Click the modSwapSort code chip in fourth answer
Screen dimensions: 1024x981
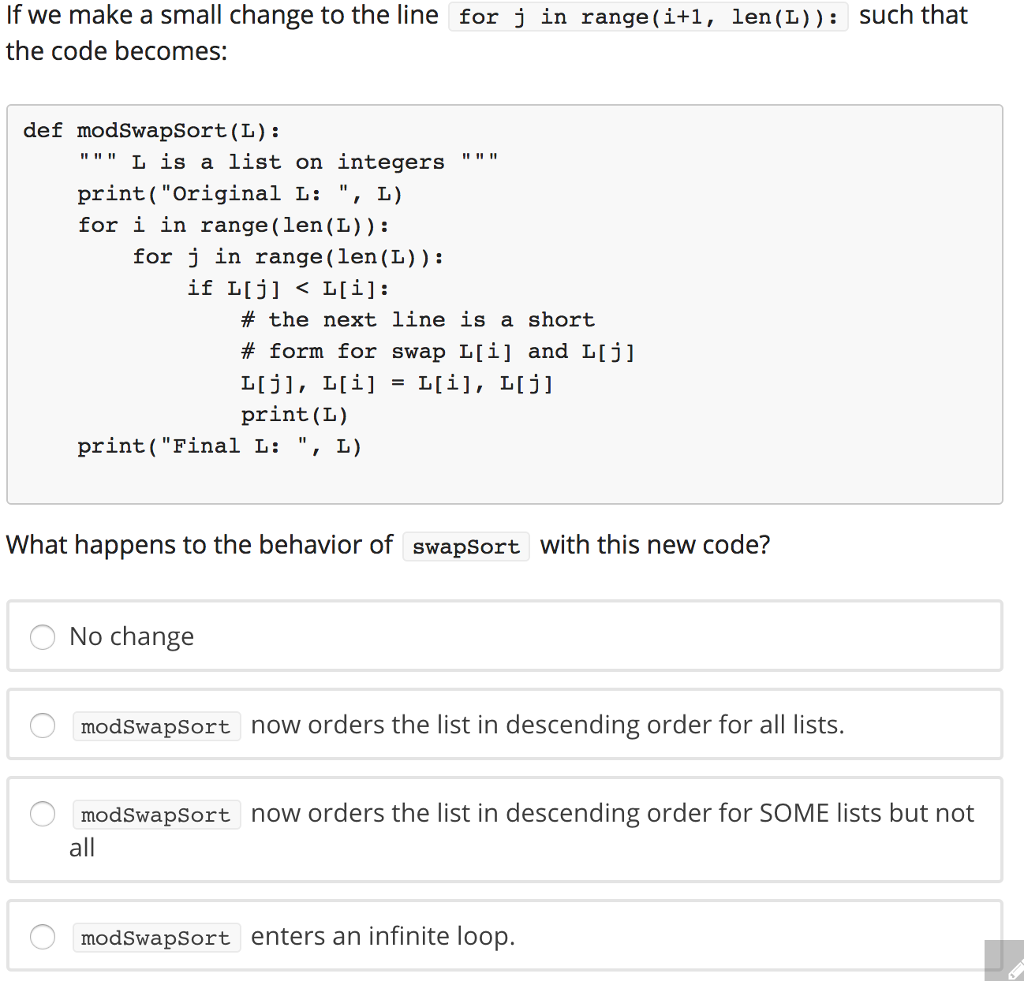(156, 937)
